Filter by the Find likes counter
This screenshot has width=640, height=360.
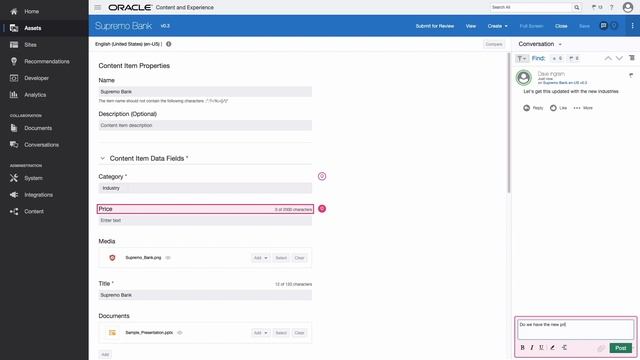(557, 58)
